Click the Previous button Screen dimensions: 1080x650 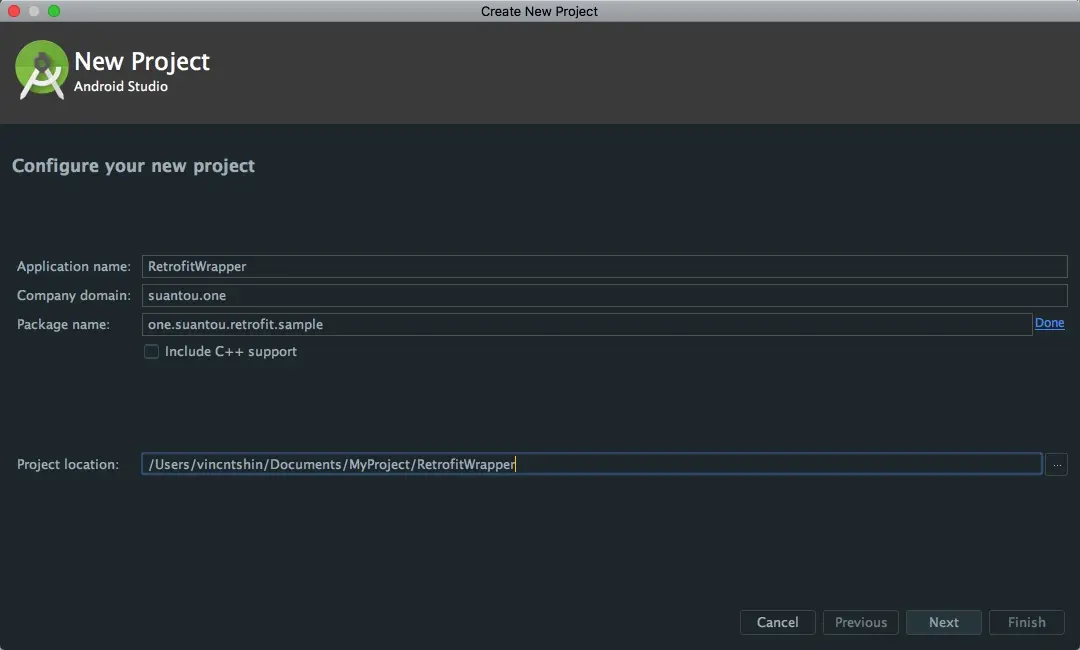pos(860,622)
